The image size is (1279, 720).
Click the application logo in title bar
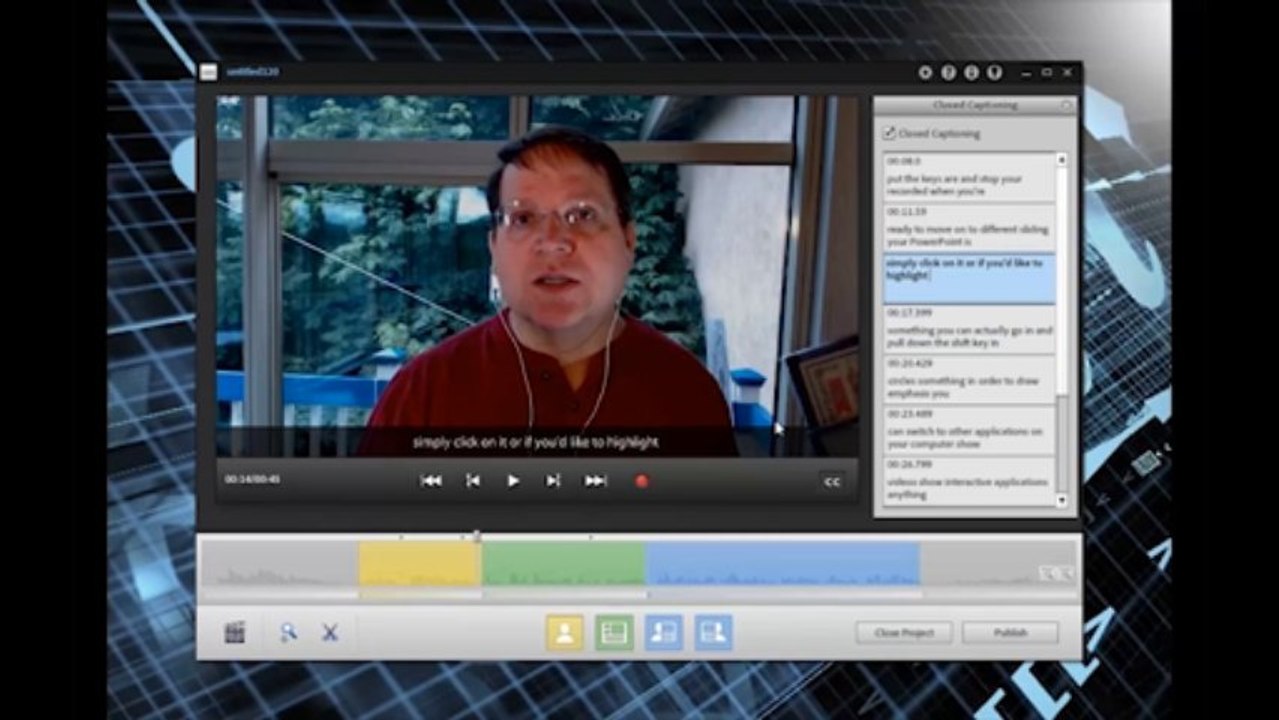(x=208, y=72)
